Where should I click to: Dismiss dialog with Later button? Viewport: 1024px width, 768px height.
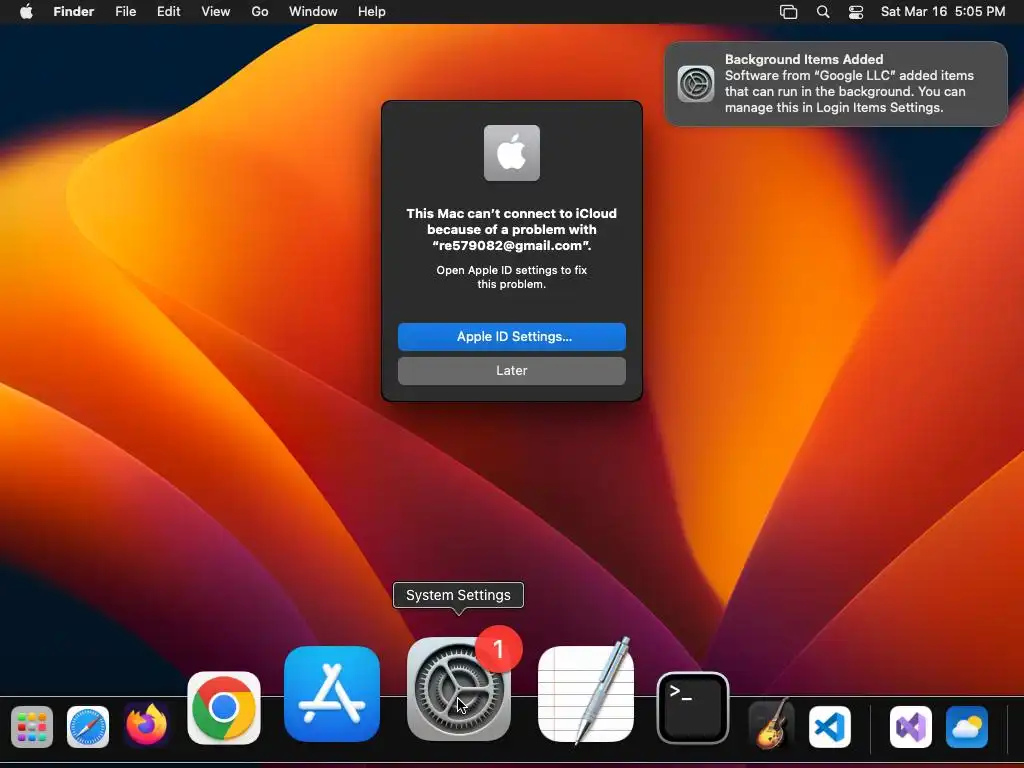coord(511,370)
